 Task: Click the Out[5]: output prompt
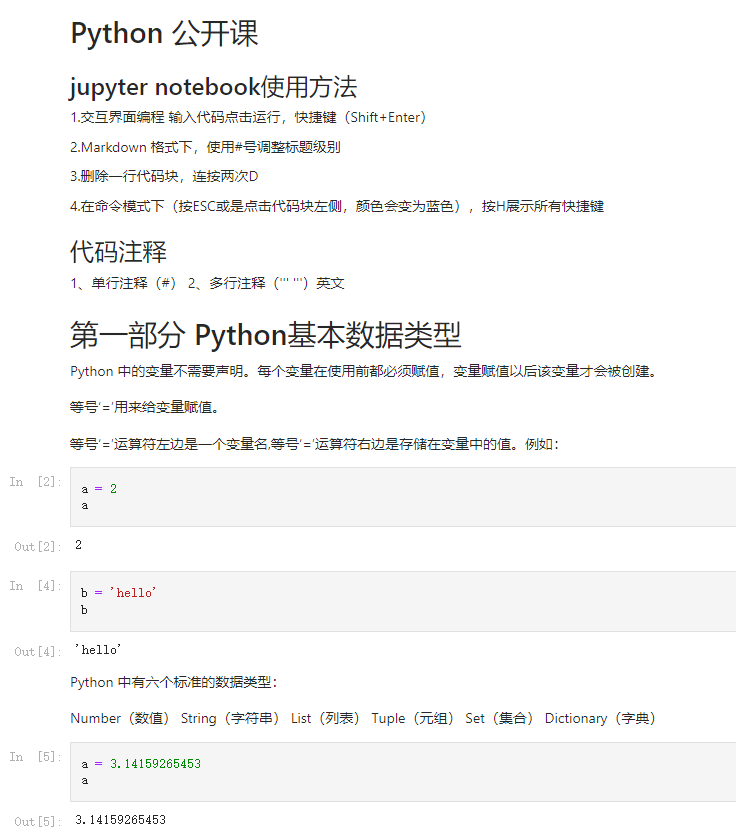click(37, 822)
